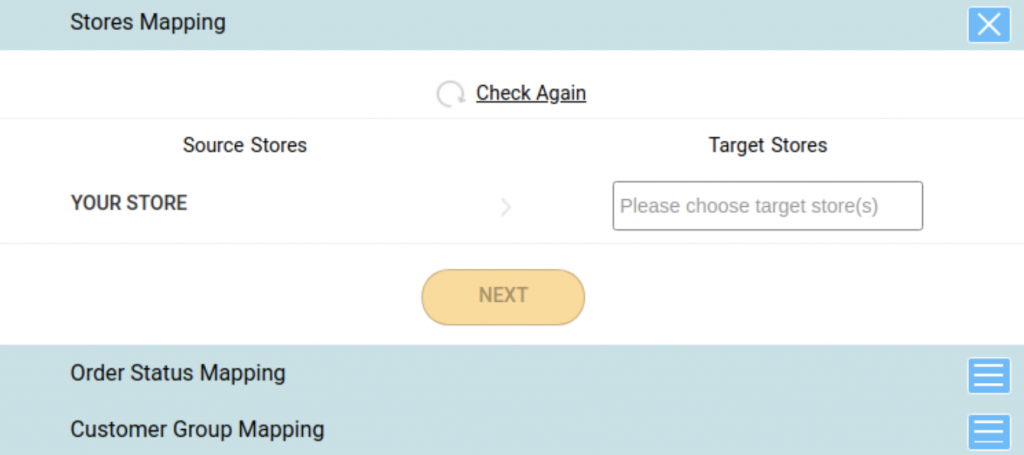This screenshot has height=455, width=1024.
Task: Select the YOUR STORE source store label
Action: [129, 203]
